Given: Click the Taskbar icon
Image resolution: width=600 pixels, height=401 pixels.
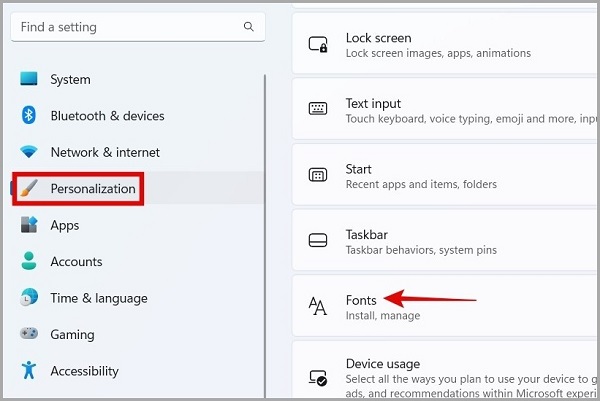Looking at the screenshot, I should (x=318, y=240).
